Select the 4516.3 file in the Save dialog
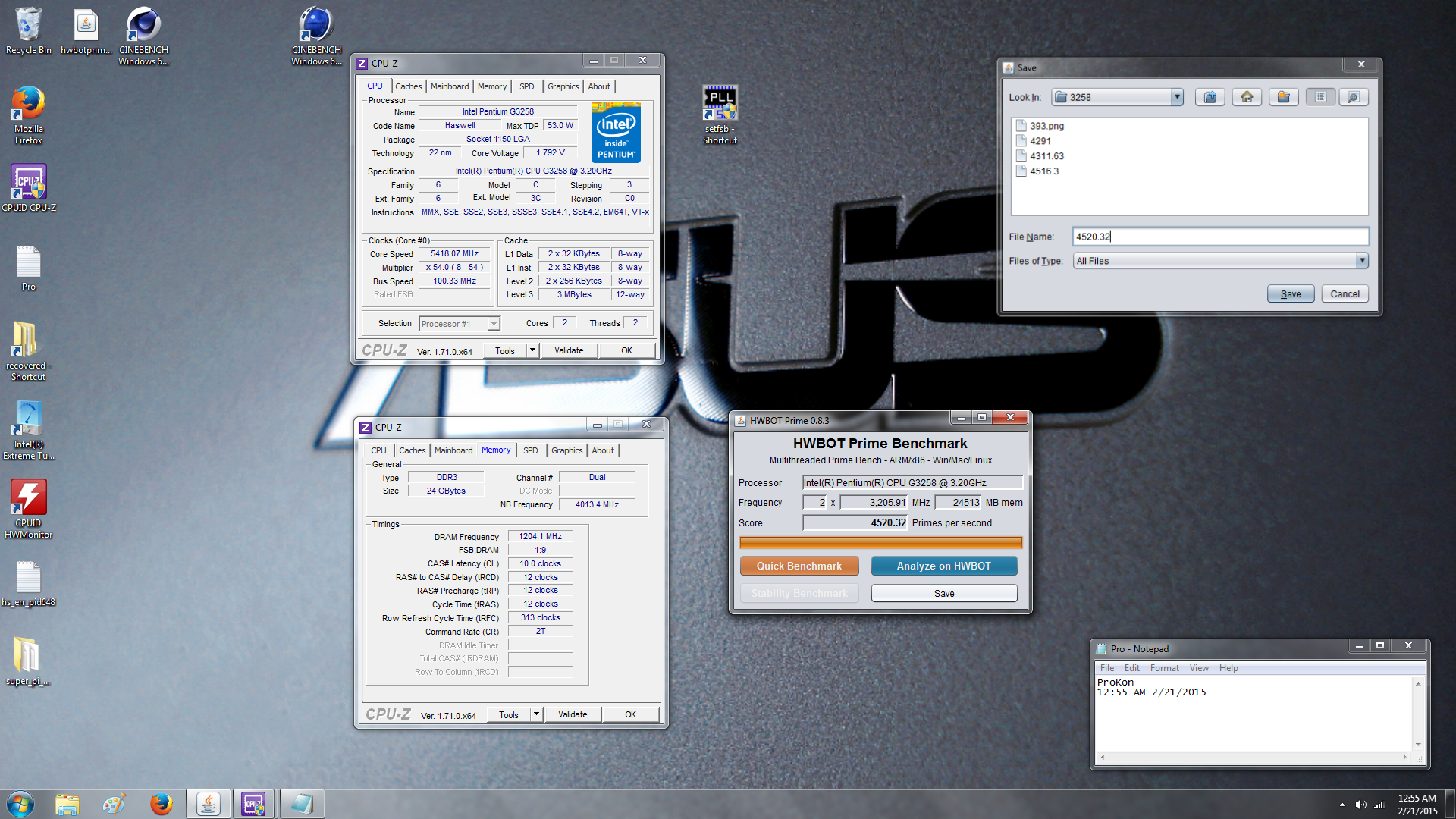 (1037, 171)
